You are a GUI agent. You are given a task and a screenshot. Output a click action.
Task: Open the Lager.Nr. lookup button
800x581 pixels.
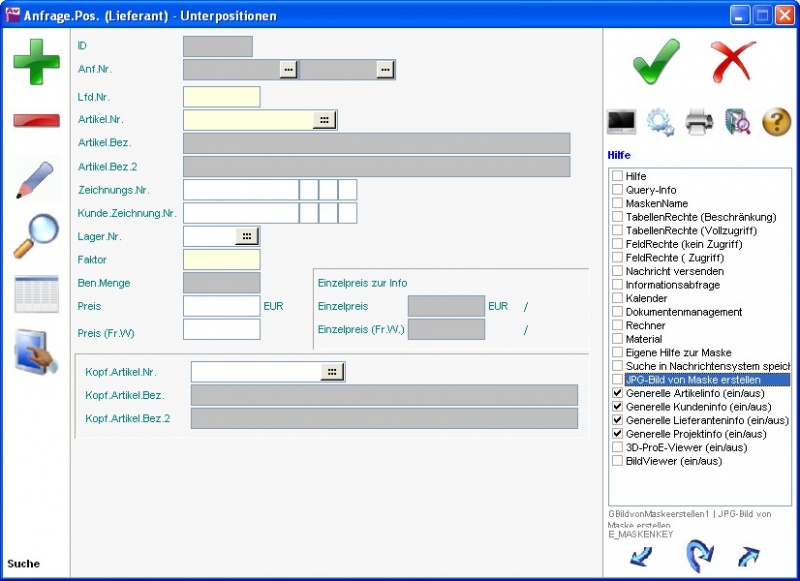click(x=247, y=236)
